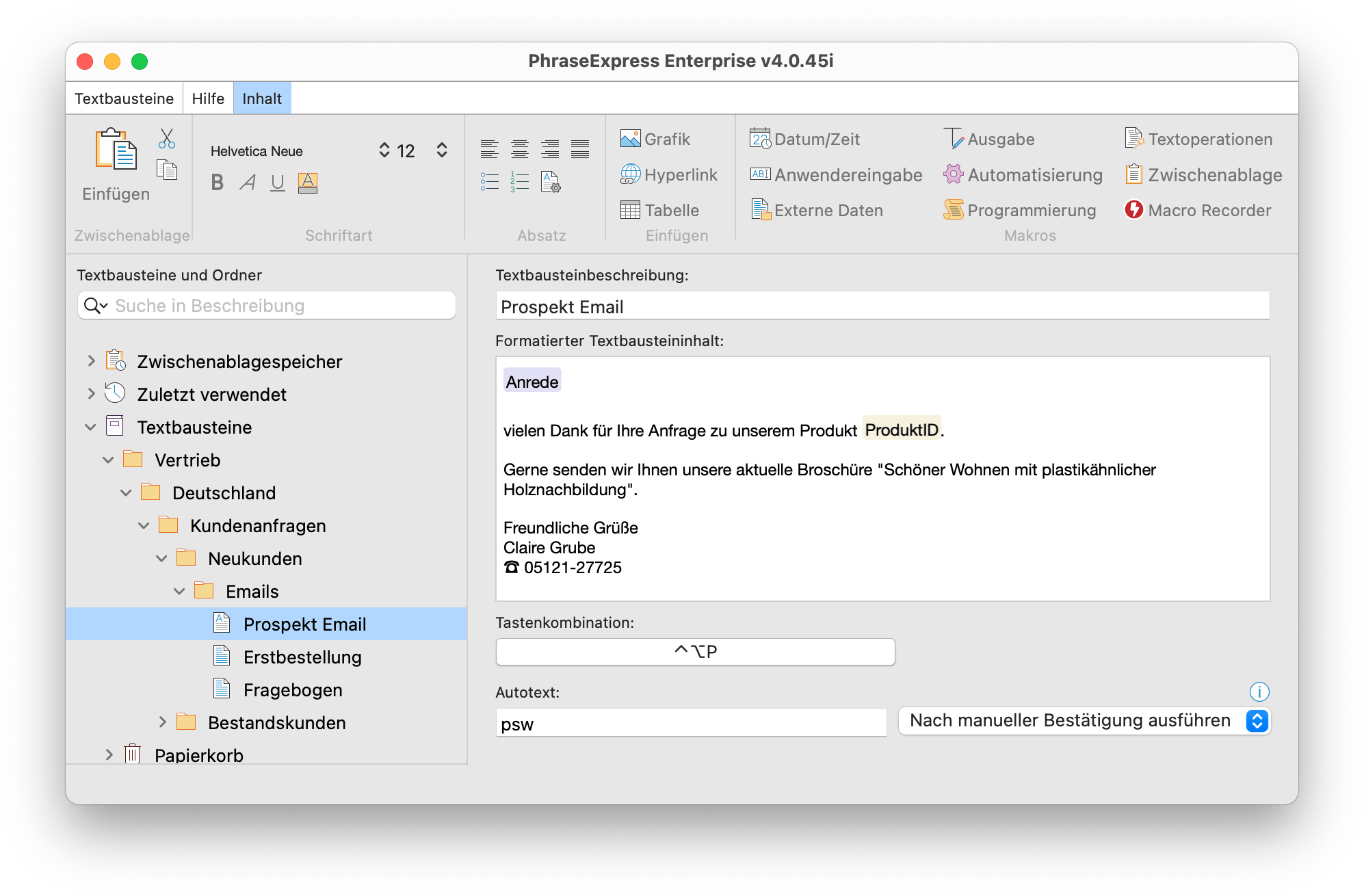
Task: Collapse the Kundenanfragen folder
Action: [x=144, y=525]
